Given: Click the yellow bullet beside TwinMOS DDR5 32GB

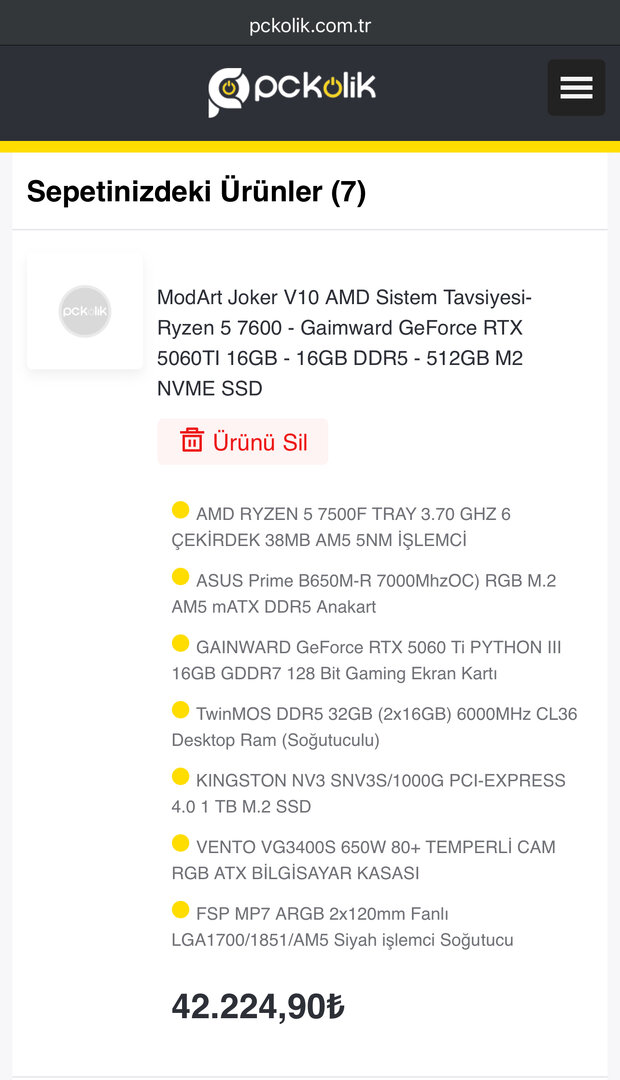Looking at the screenshot, I should [x=181, y=711].
